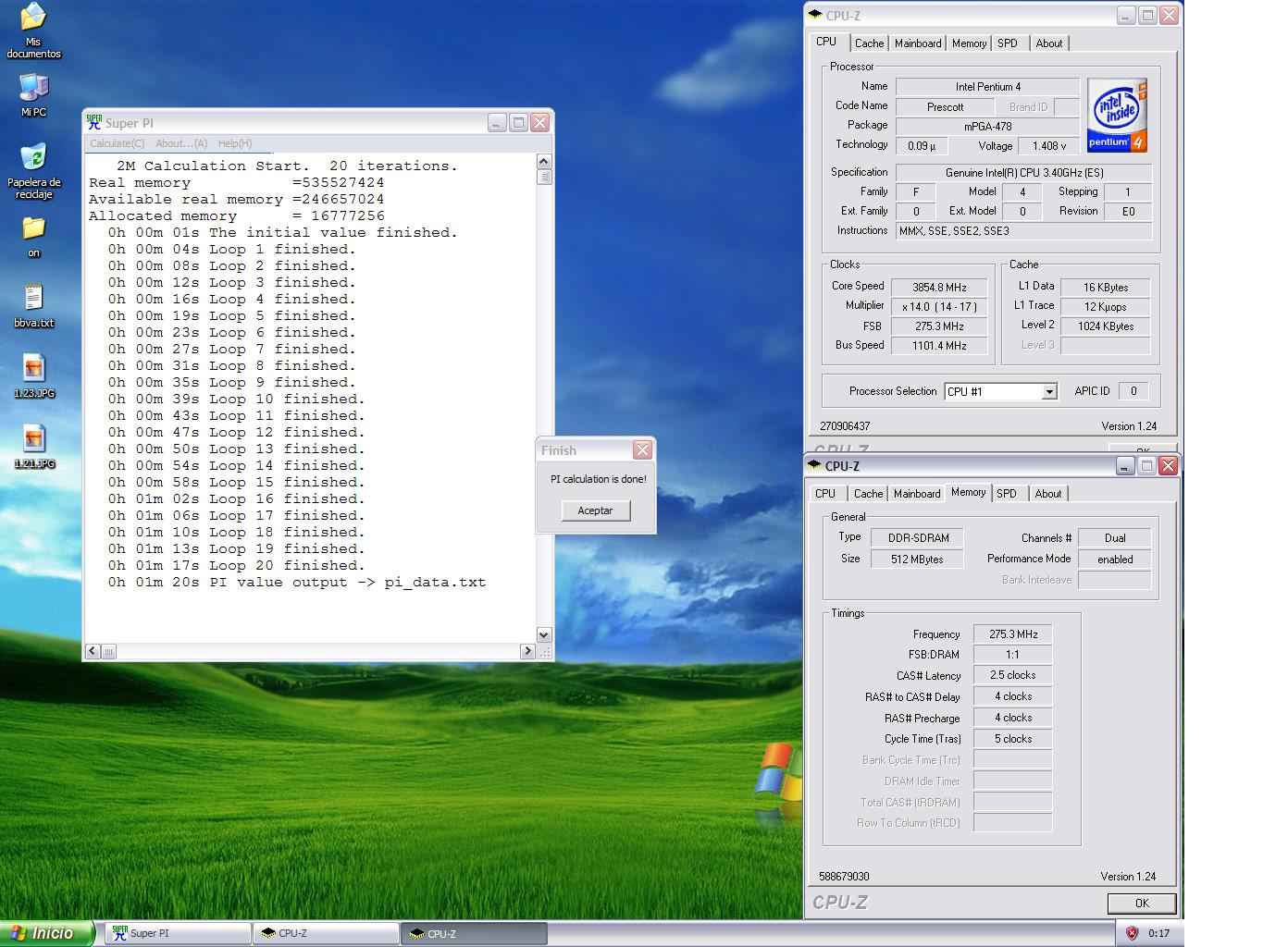Viewport: 1288px width, 947px height.
Task: Select the Mi PC desktop icon
Action: [33, 89]
